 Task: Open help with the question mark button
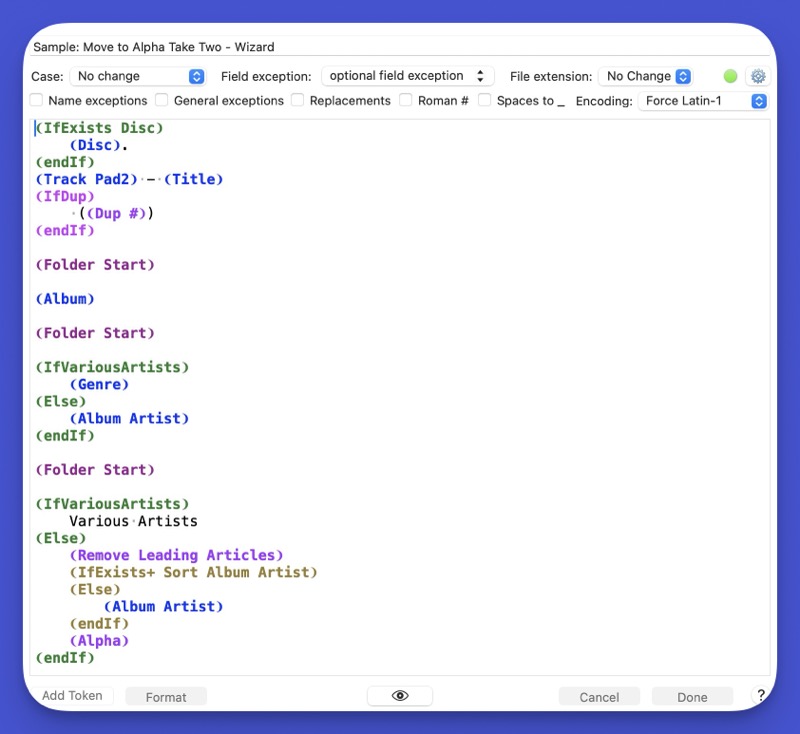click(760, 696)
